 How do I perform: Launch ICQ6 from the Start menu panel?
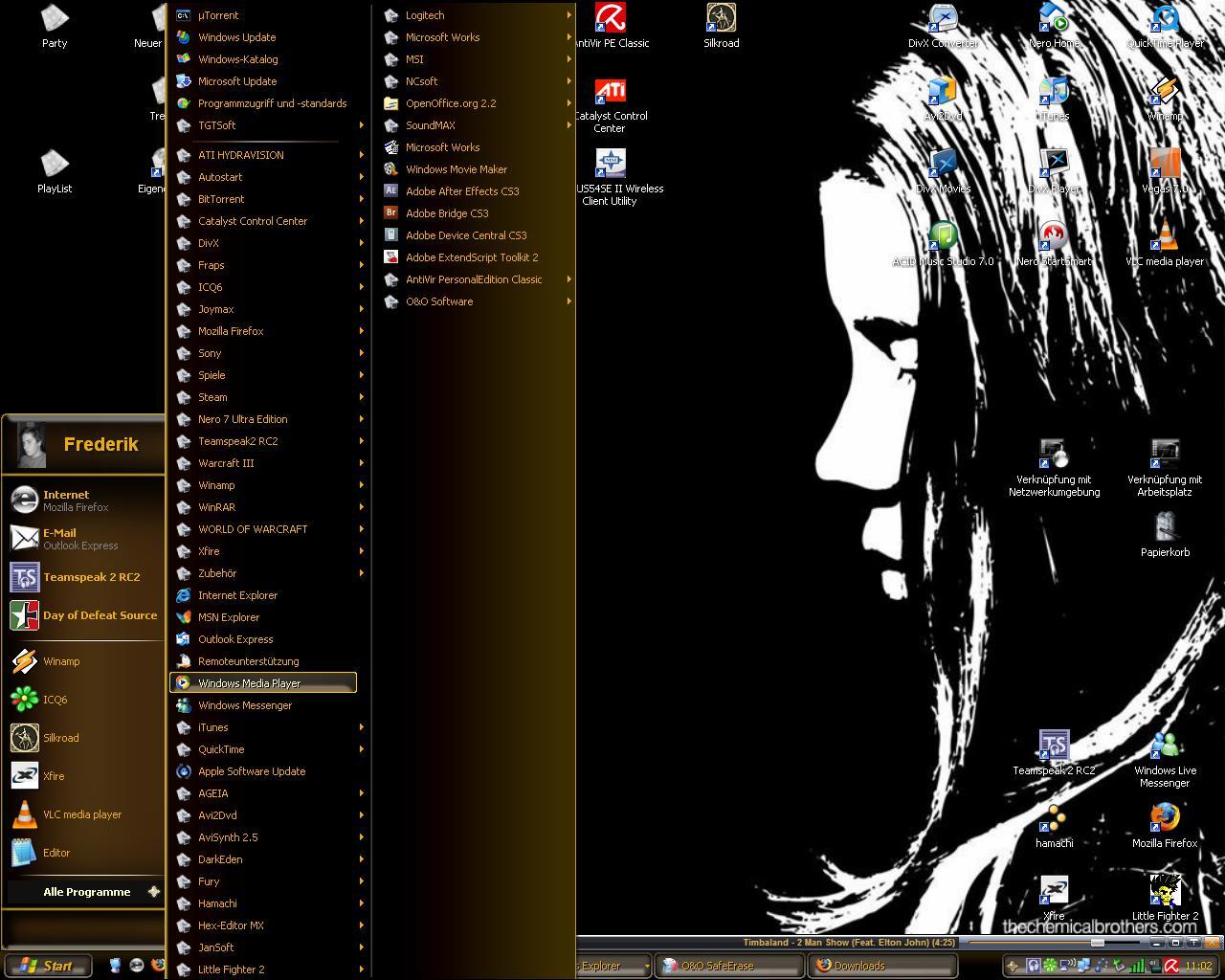click(55, 700)
